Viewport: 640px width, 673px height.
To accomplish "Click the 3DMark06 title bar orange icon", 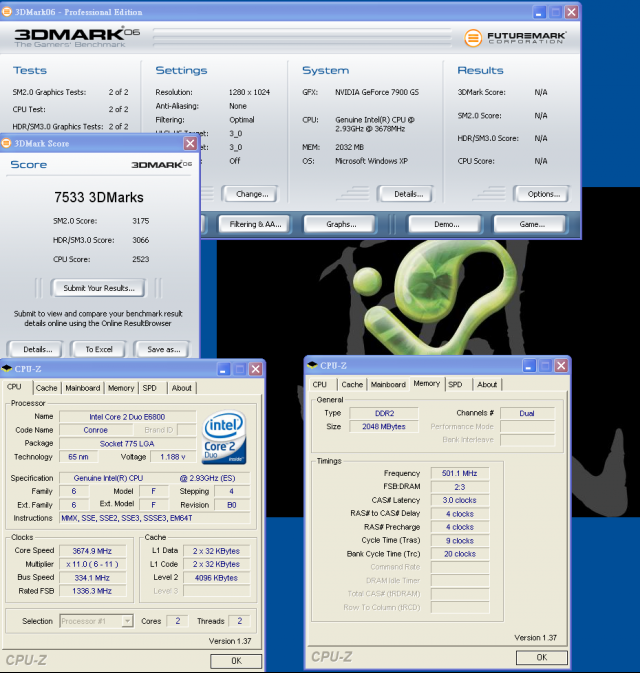I will click(6, 12).
